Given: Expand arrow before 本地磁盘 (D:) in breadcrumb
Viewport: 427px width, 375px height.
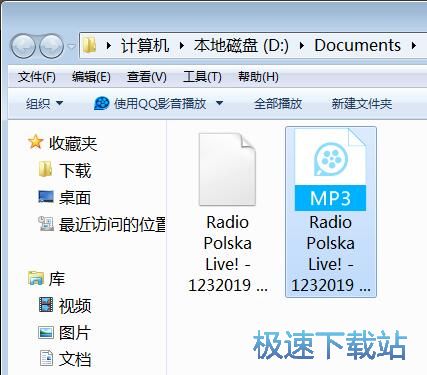Looking at the screenshot, I should 181,46.
